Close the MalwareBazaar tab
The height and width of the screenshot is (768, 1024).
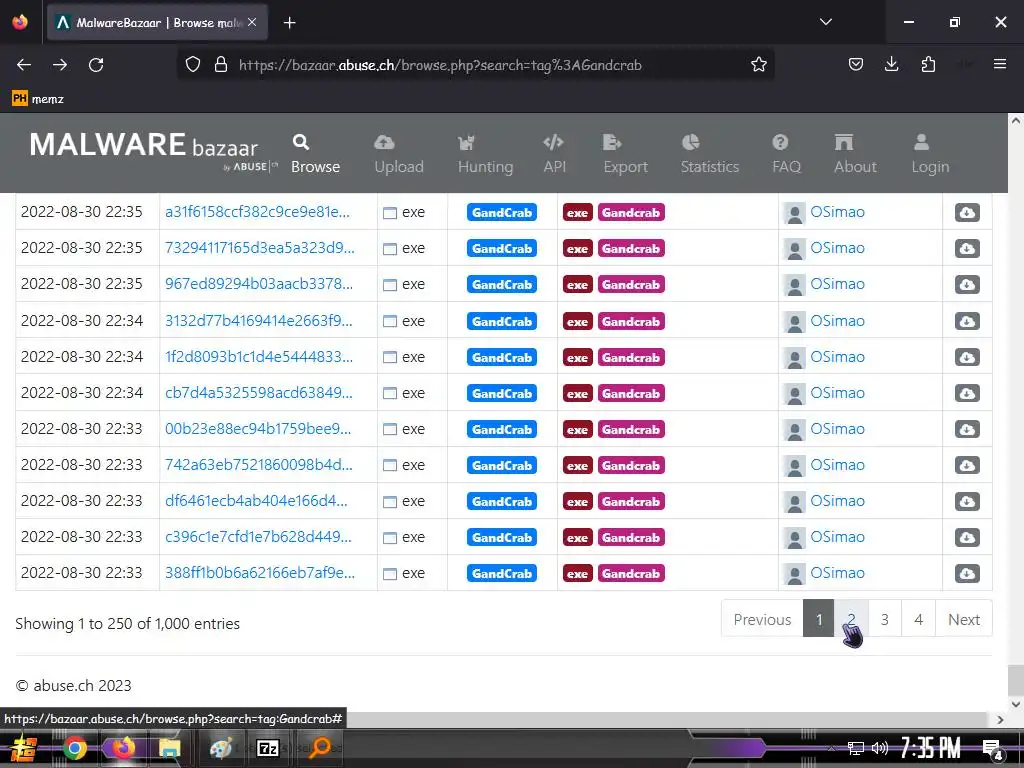[252, 22]
